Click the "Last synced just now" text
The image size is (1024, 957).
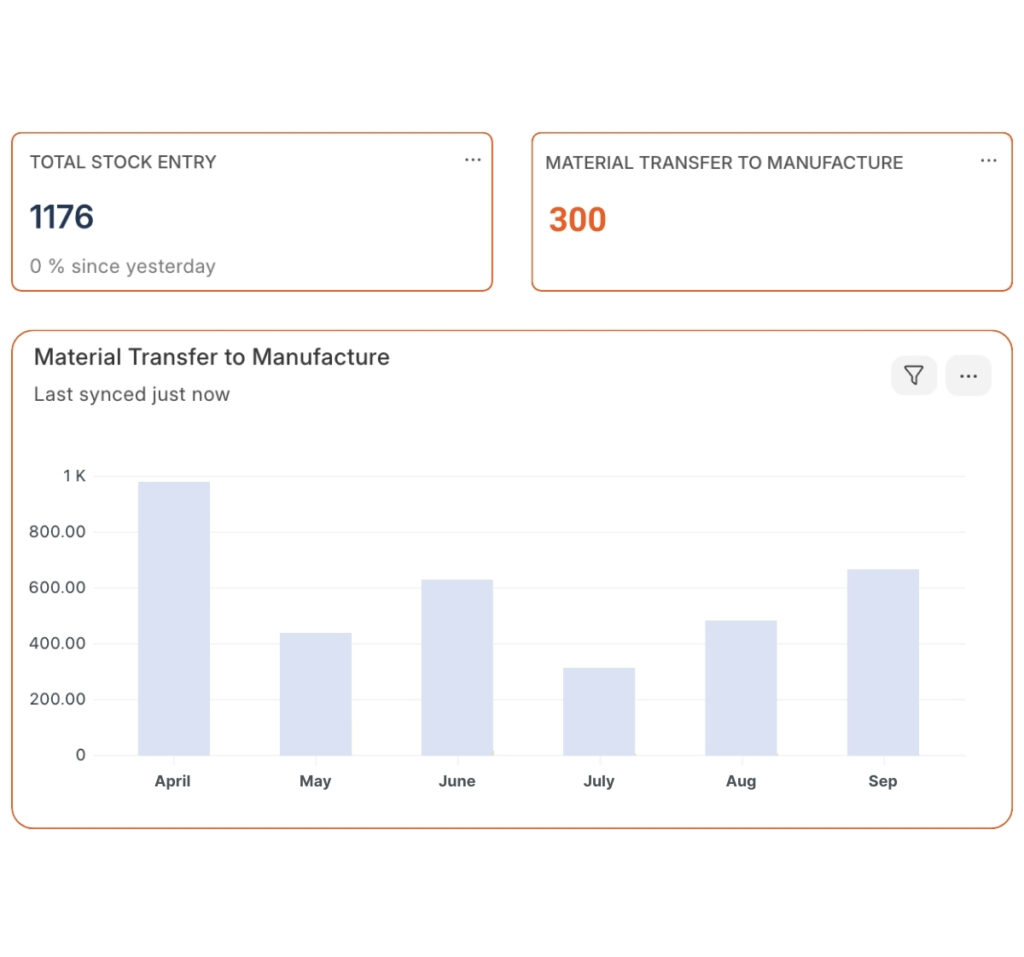[132, 395]
